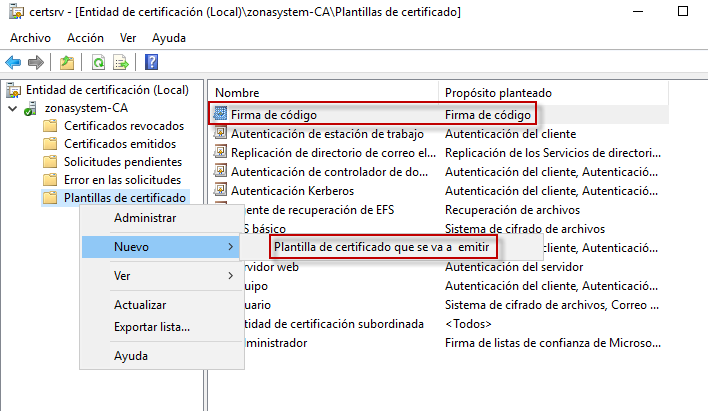Click the Export list toolbar icon
Screen dimensions: 708x411
[x=121, y=62]
